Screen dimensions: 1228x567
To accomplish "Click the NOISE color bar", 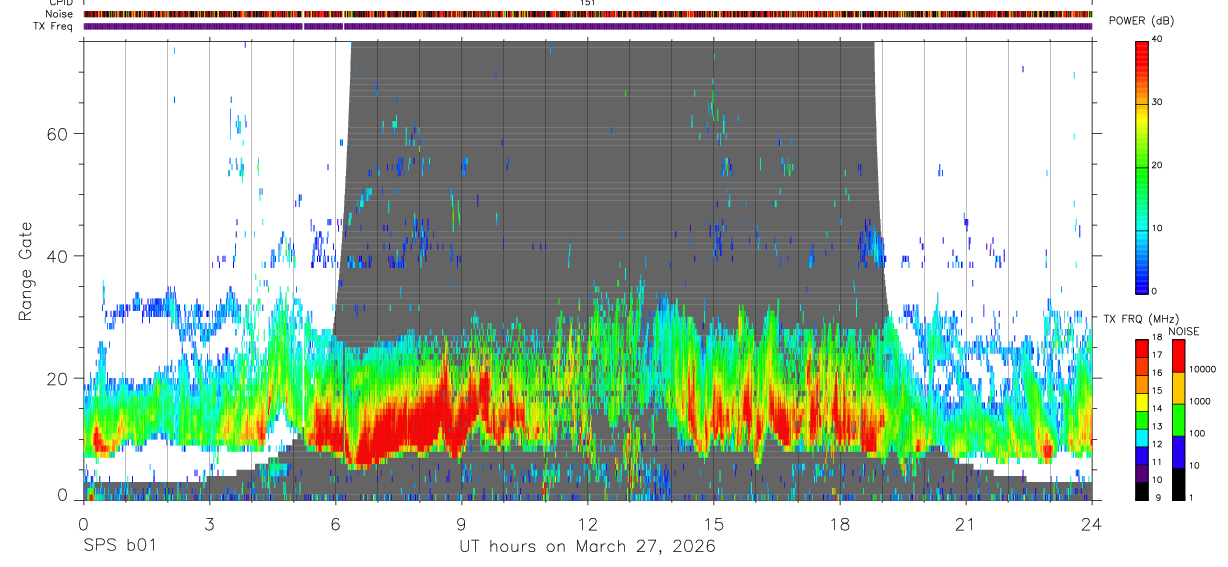I will [1178, 419].
